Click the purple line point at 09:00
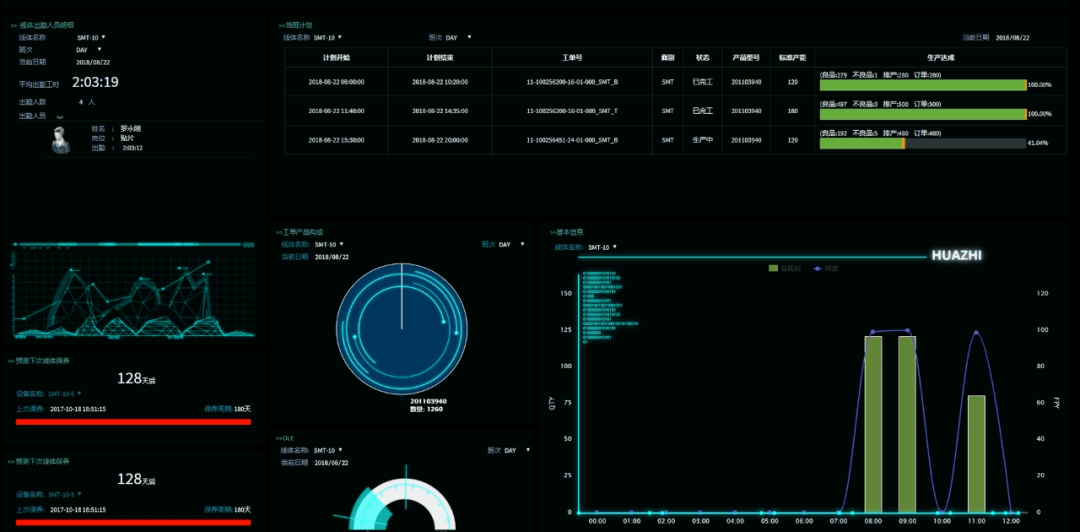Screen dimensions: 1080x532 coord(907,331)
